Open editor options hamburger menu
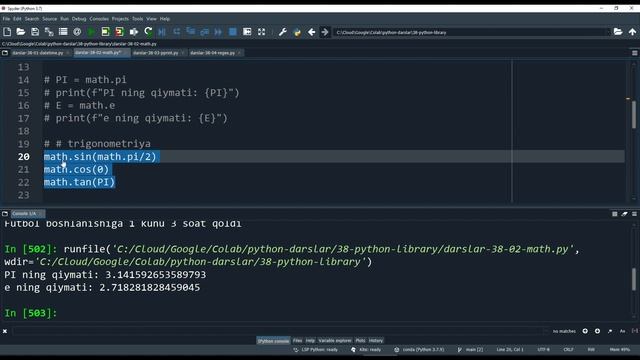This screenshot has height=360, width=640. (x=634, y=53)
